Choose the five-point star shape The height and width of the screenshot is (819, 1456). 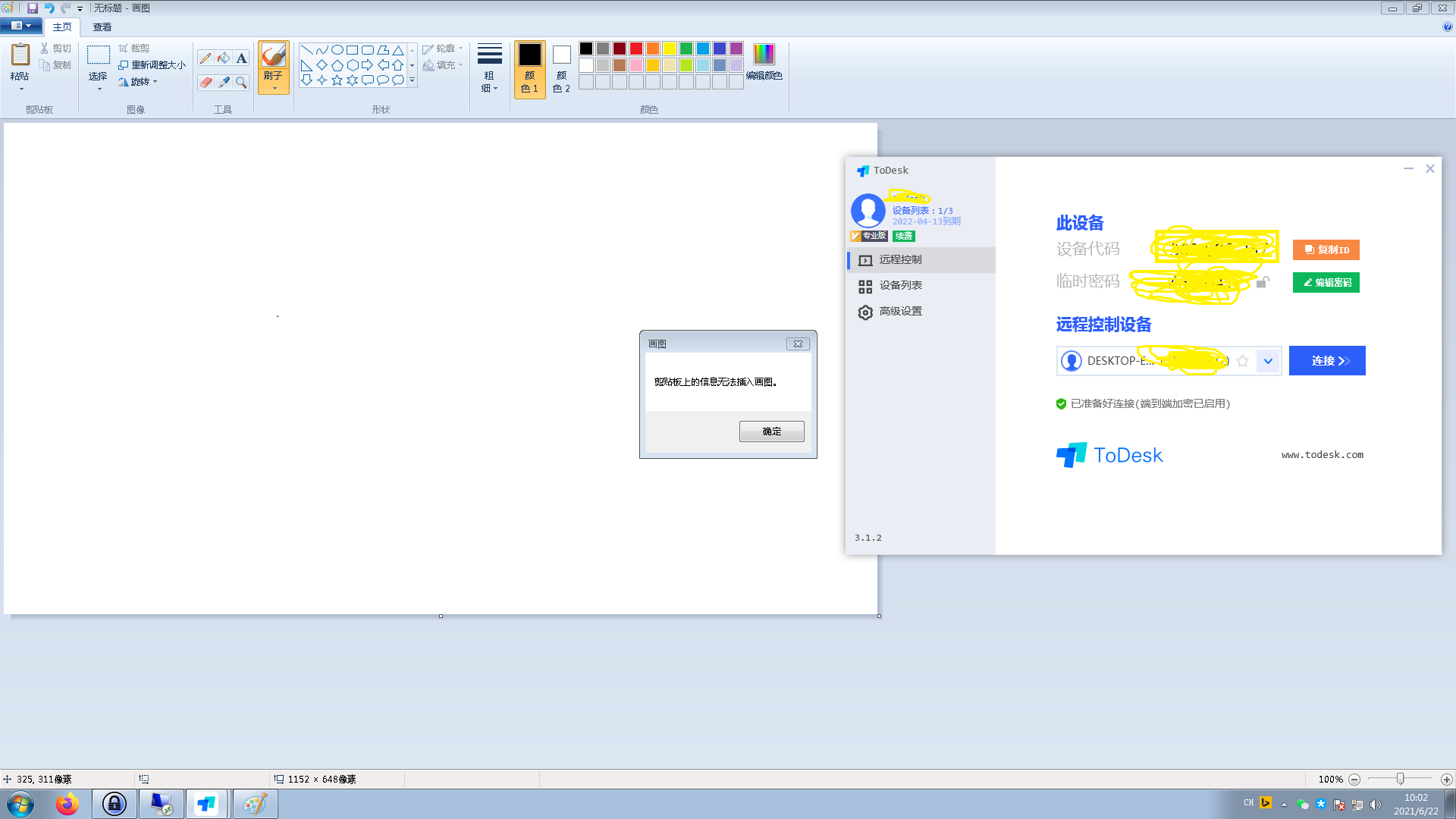pyautogui.click(x=337, y=80)
